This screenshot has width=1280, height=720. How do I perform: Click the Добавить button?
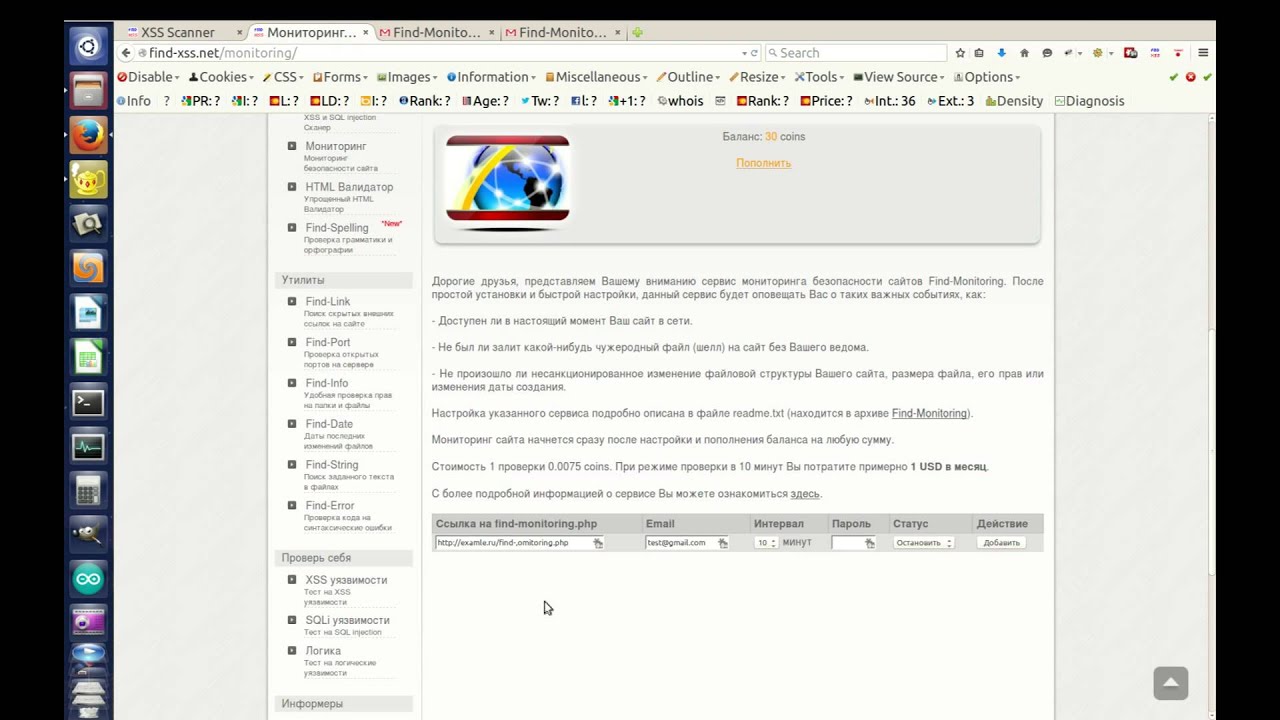[x=1001, y=543]
